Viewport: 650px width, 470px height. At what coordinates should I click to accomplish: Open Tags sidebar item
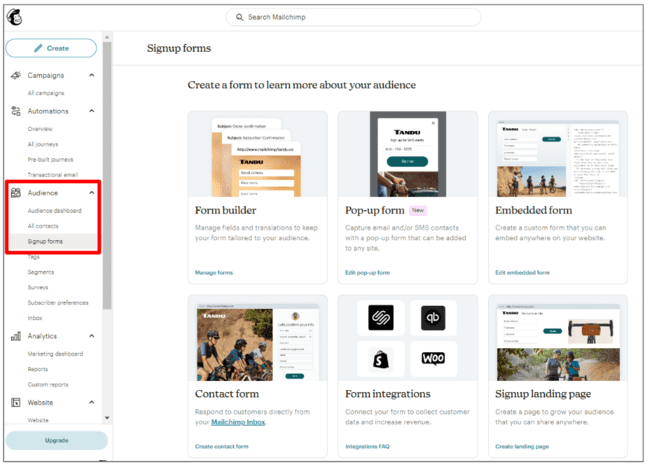34,257
